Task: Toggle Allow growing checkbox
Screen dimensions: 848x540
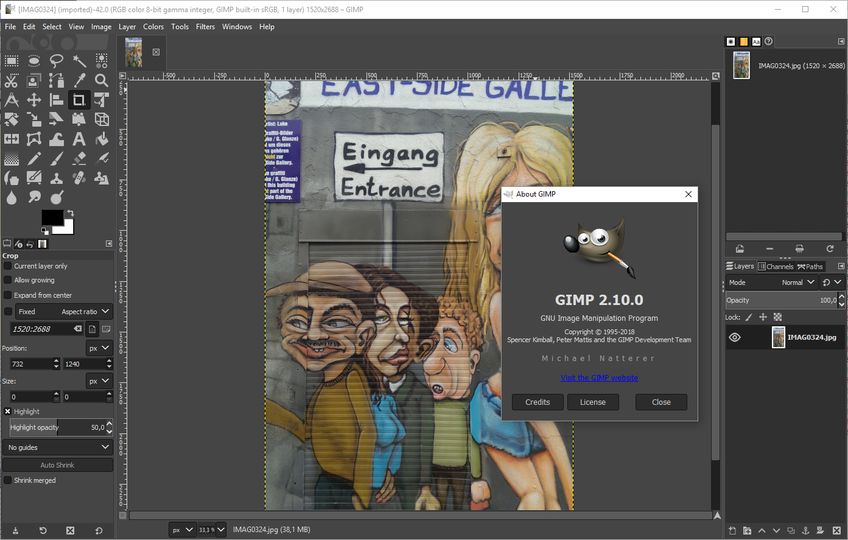Action: (8, 280)
